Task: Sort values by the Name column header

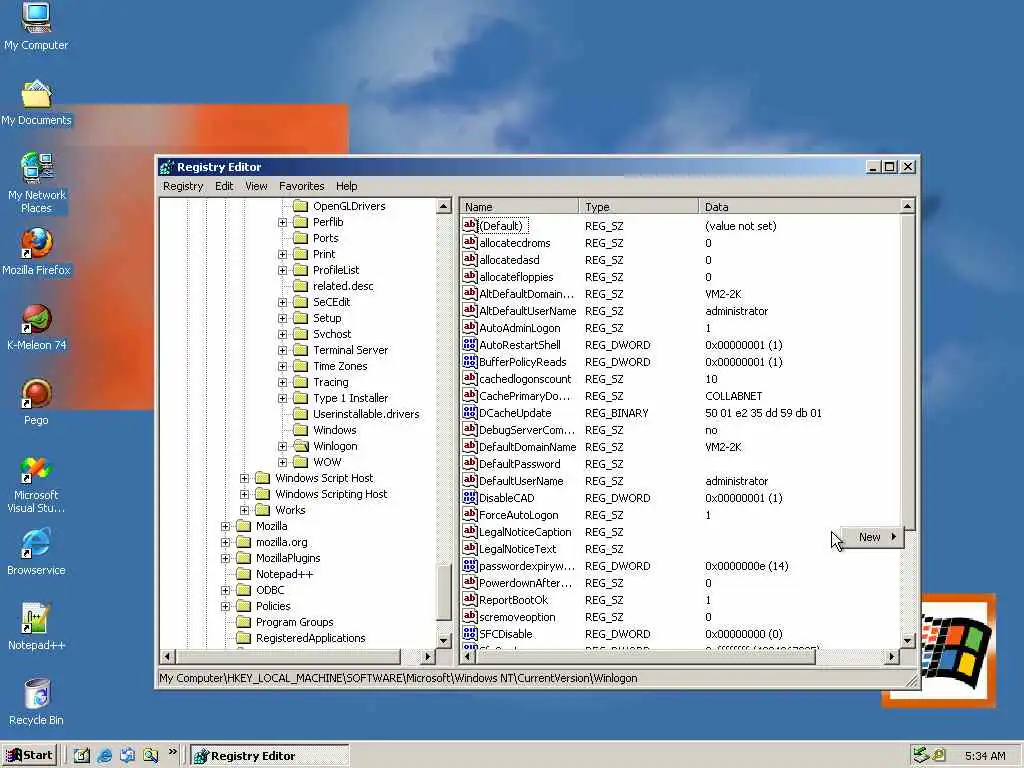Action: (x=519, y=206)
